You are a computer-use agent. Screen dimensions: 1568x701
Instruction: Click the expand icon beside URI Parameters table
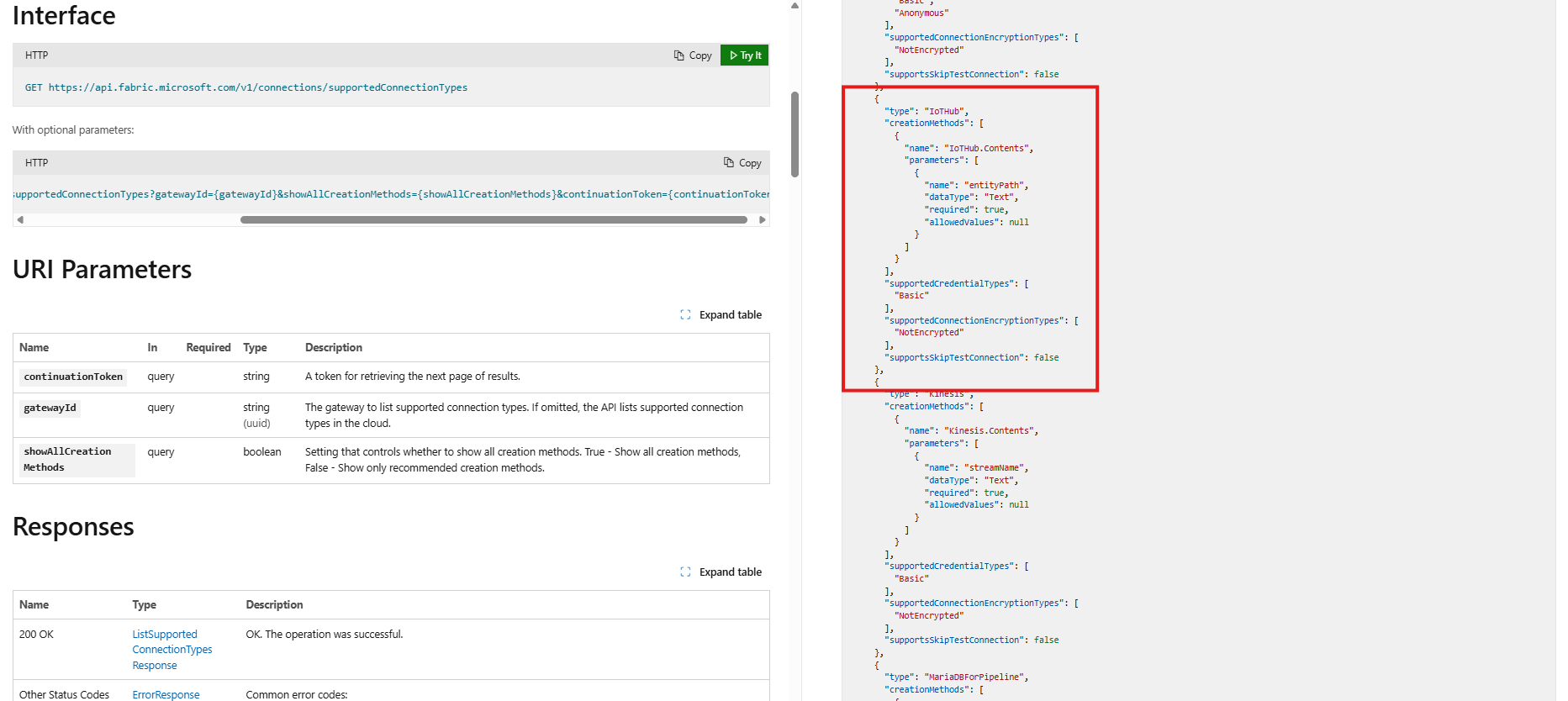tap(685, 315)
